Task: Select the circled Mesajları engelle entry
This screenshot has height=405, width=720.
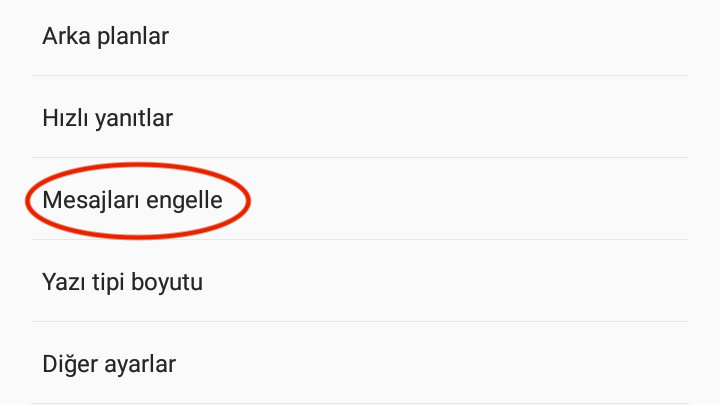Action: click(360, 199)
